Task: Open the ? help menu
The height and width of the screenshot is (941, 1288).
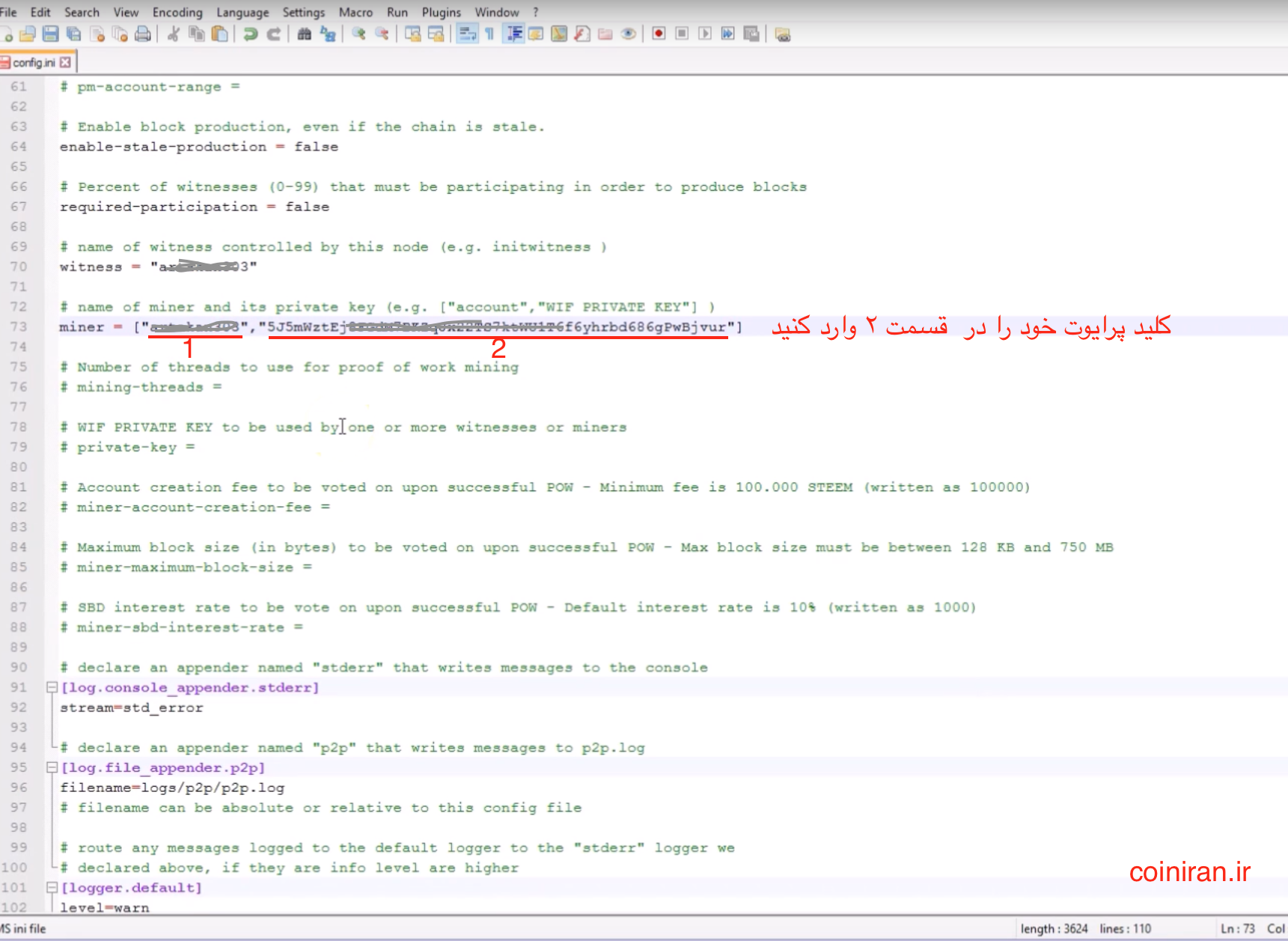Action: (536, 12)
